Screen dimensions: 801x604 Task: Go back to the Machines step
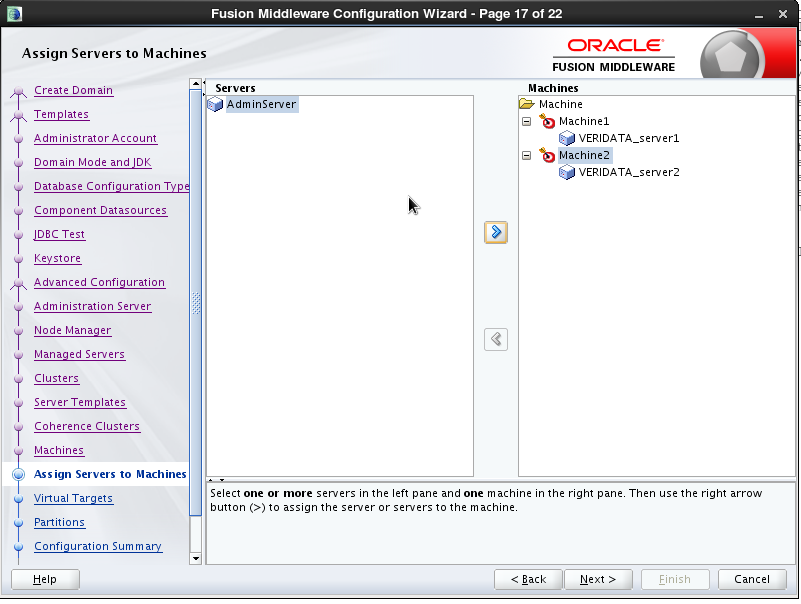[59, 451]
